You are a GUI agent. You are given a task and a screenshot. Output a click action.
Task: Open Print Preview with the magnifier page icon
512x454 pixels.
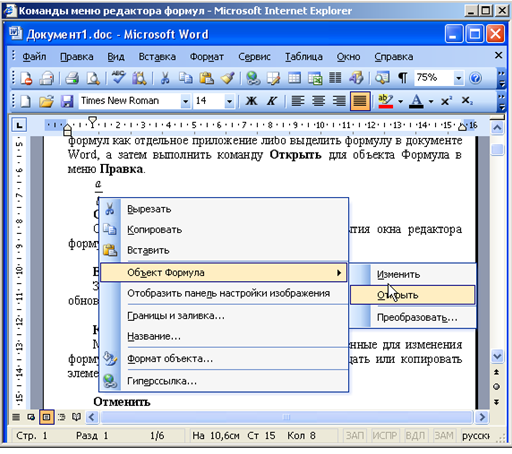click(93, 78)
